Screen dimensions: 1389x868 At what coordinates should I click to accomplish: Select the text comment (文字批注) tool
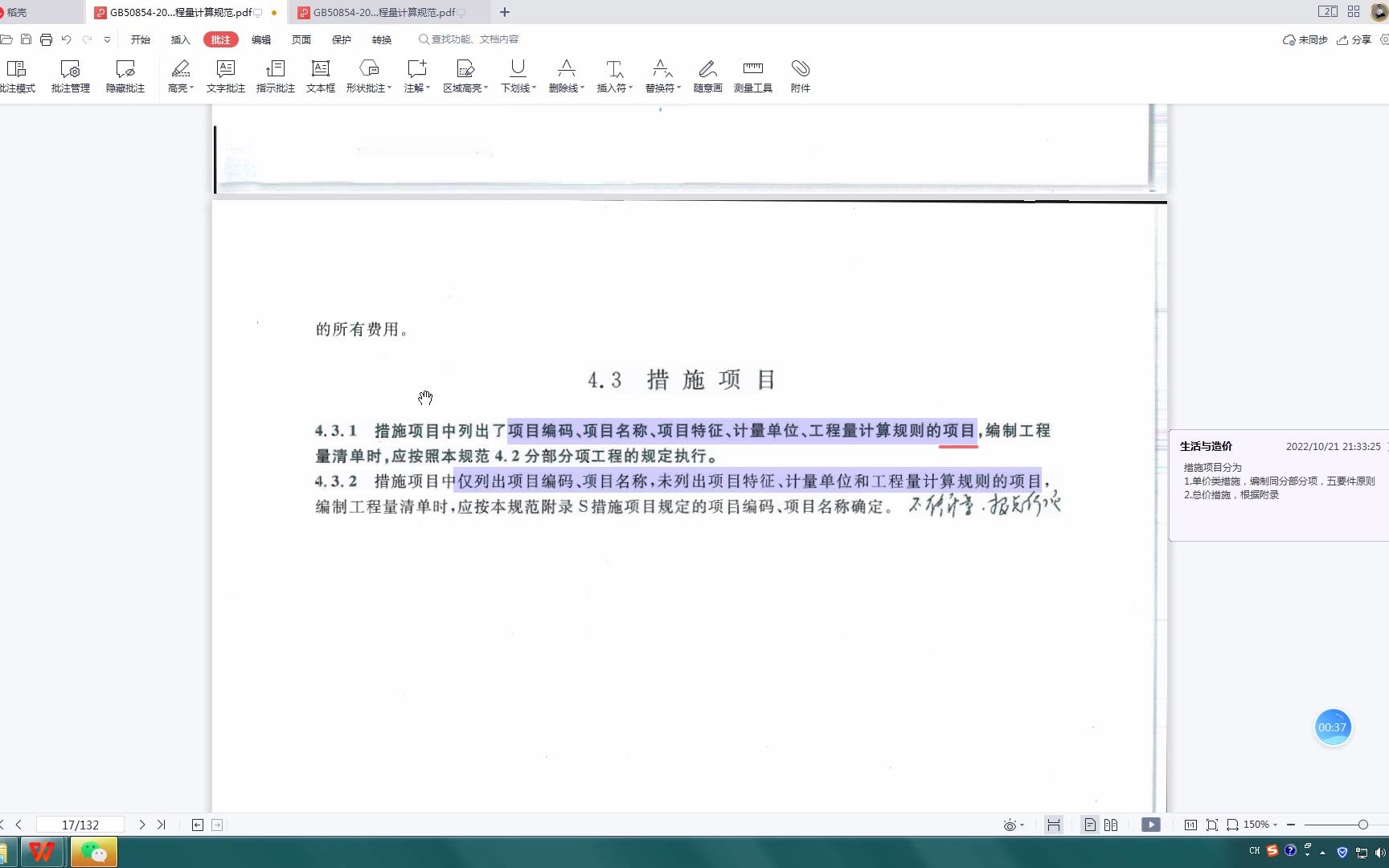coord(226,76)
